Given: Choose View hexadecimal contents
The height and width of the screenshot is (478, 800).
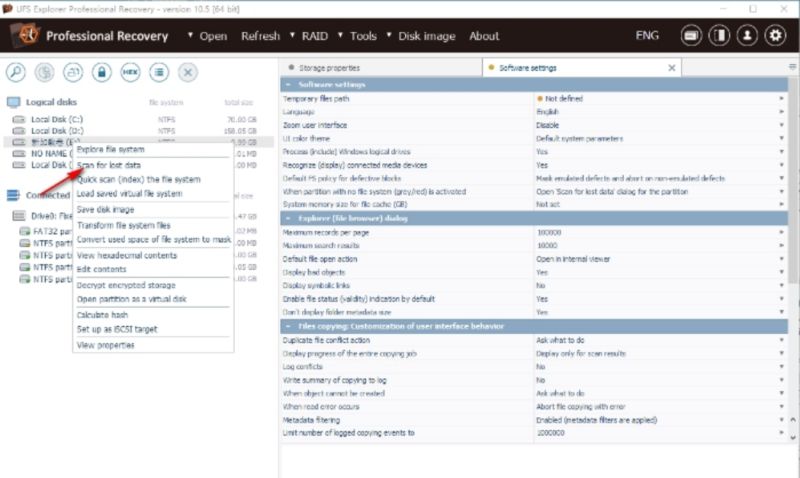Looking at the screenshot, I should [x=127, y=256].
